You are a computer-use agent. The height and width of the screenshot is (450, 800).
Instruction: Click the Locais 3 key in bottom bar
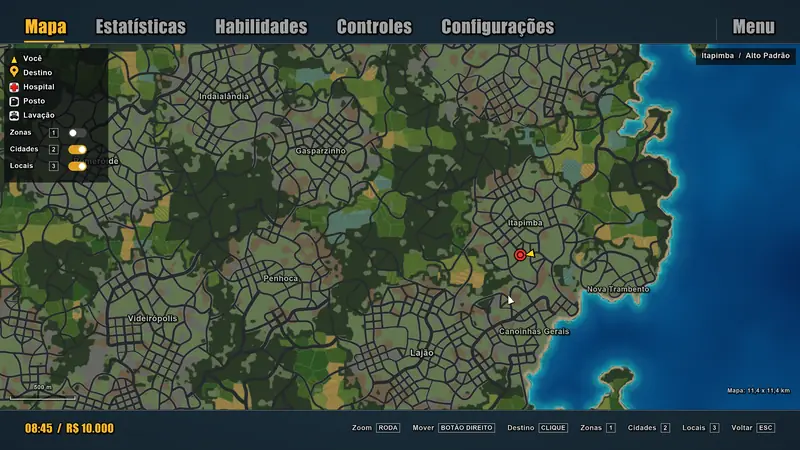pos(714,428)
